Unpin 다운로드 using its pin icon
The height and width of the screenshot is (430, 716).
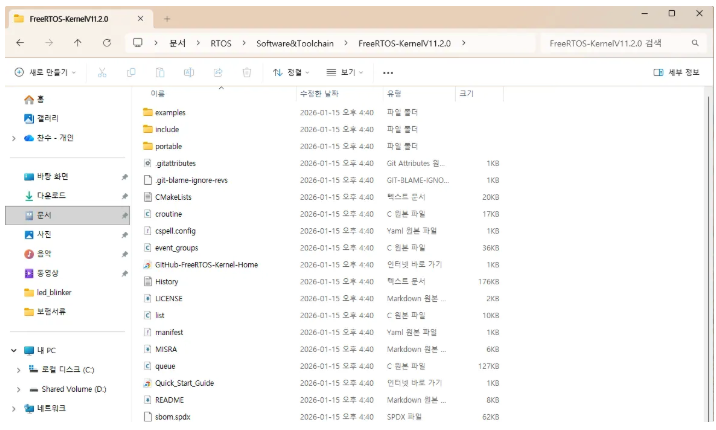[124, 196]
